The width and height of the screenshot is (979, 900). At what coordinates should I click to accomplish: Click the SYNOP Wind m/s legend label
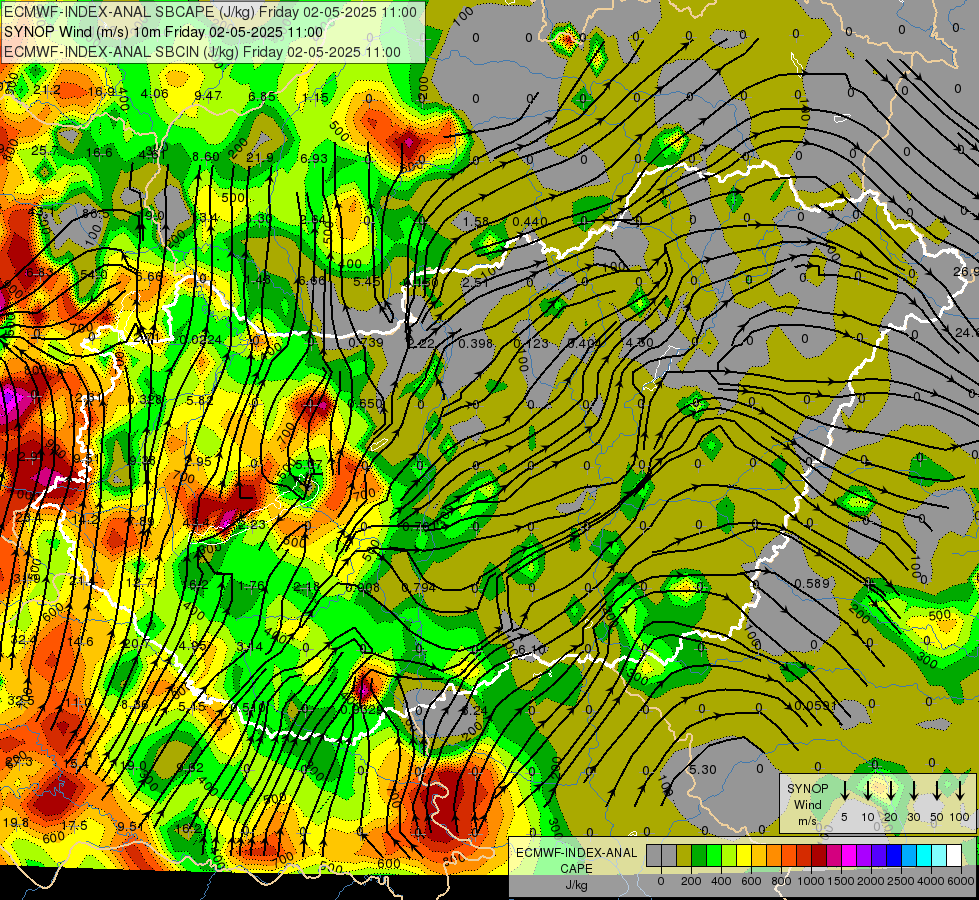[x=807, y=805]
